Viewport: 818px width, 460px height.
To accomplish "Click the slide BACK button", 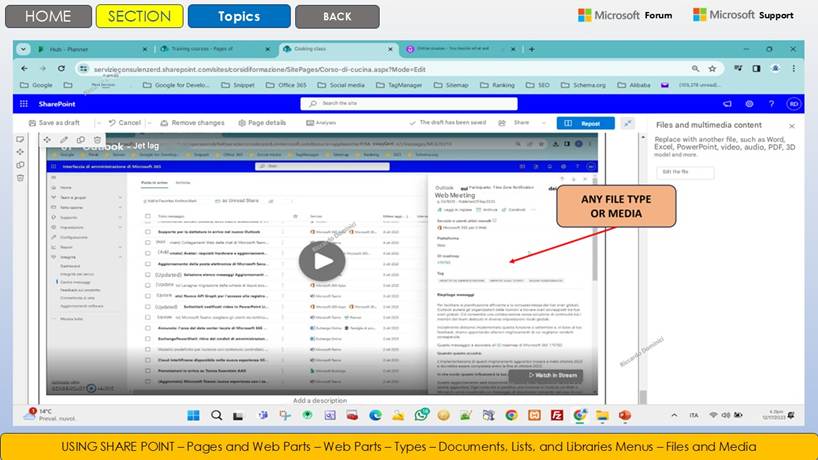I will click(x=337, y=17).
